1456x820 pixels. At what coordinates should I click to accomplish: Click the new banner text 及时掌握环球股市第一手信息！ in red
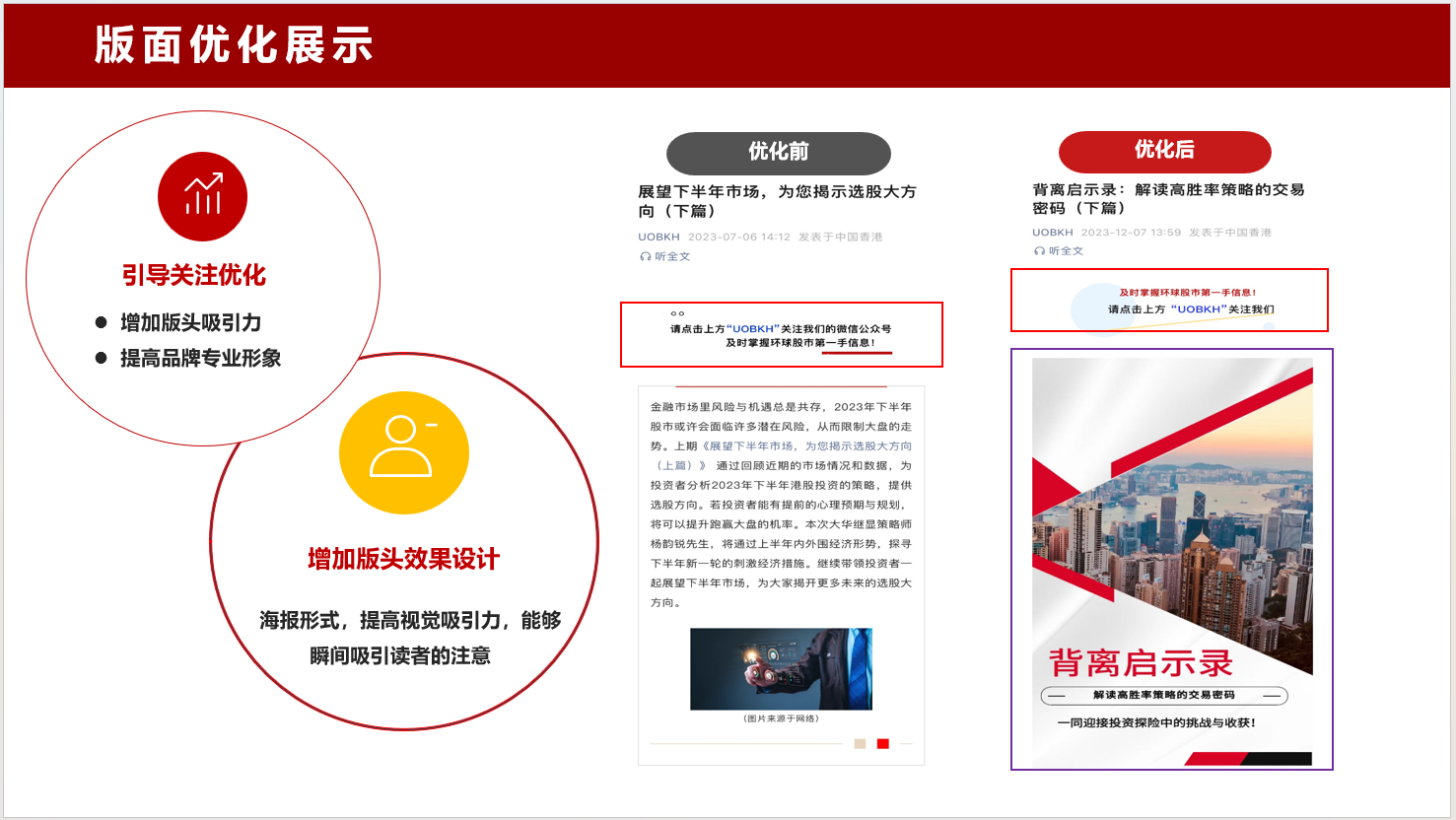click(x=1188, y=293)
